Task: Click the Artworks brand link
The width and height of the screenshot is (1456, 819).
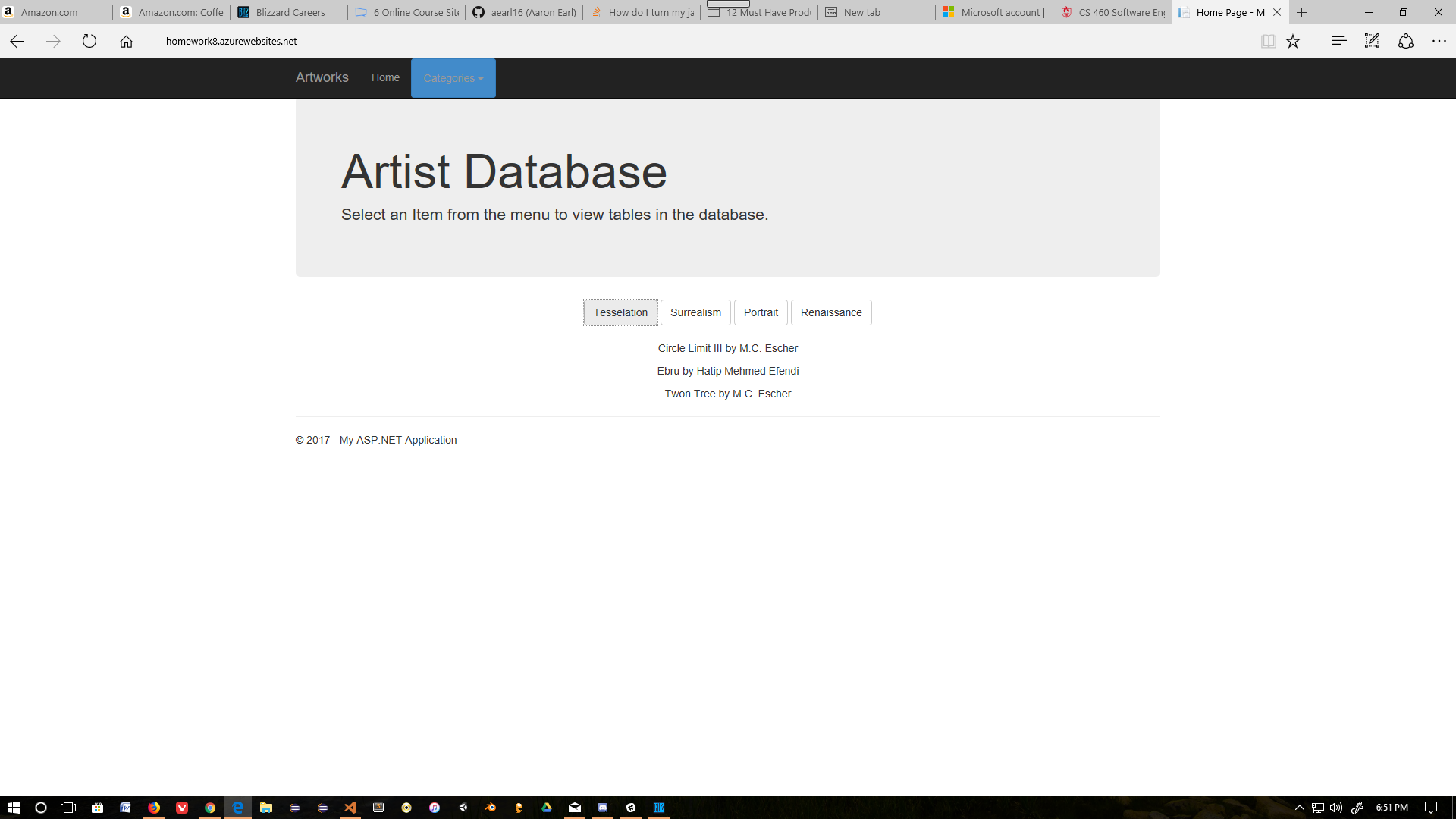Action: 322,77
